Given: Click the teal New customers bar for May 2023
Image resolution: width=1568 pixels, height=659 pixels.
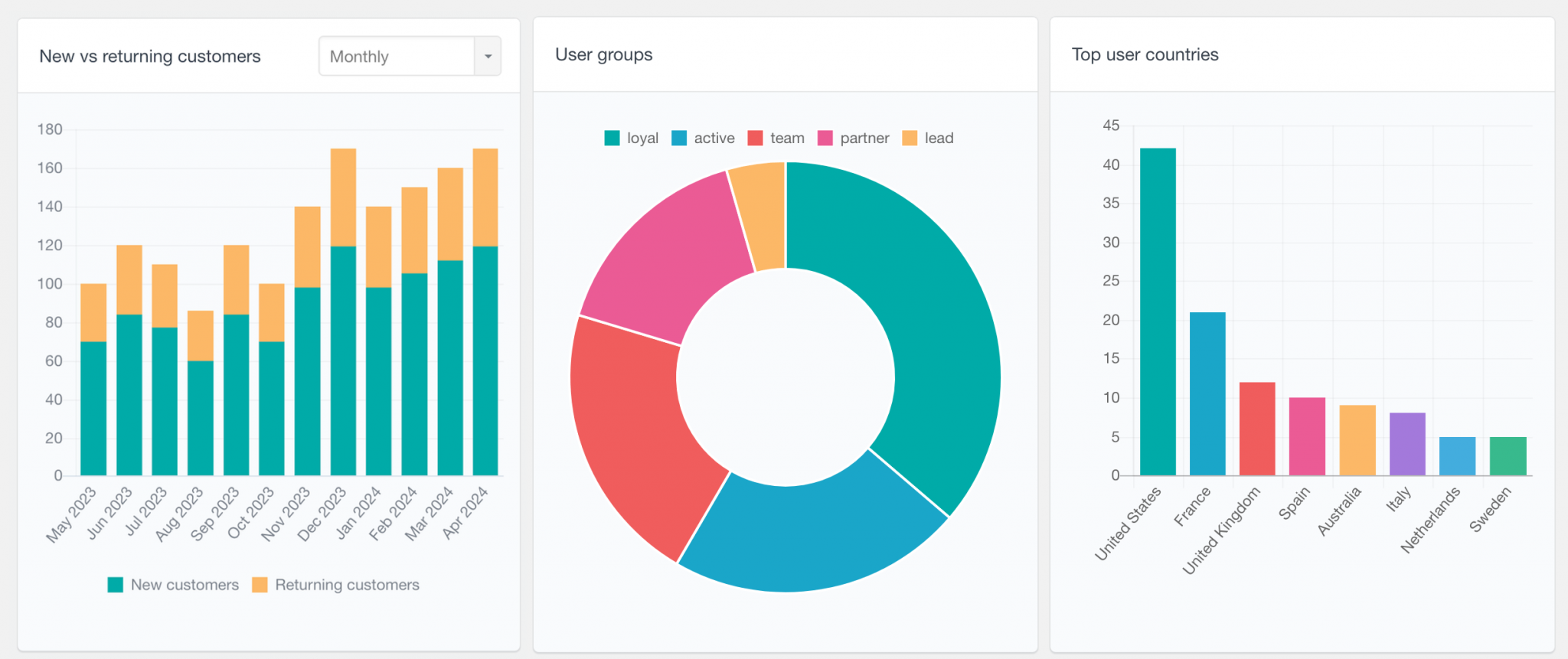Looking at the screenshot, I should coord(93,408).
